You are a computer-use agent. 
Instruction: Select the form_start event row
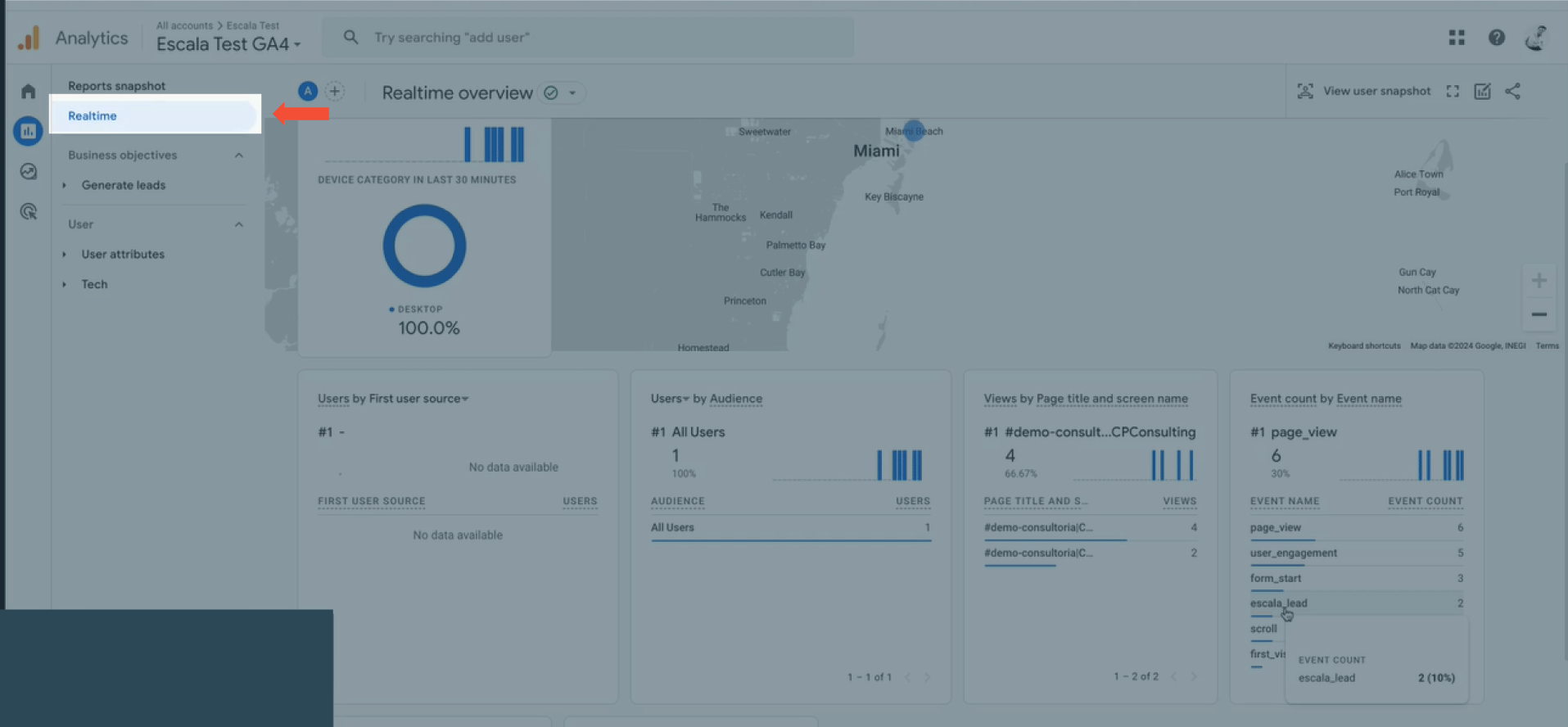[1356, 579]
